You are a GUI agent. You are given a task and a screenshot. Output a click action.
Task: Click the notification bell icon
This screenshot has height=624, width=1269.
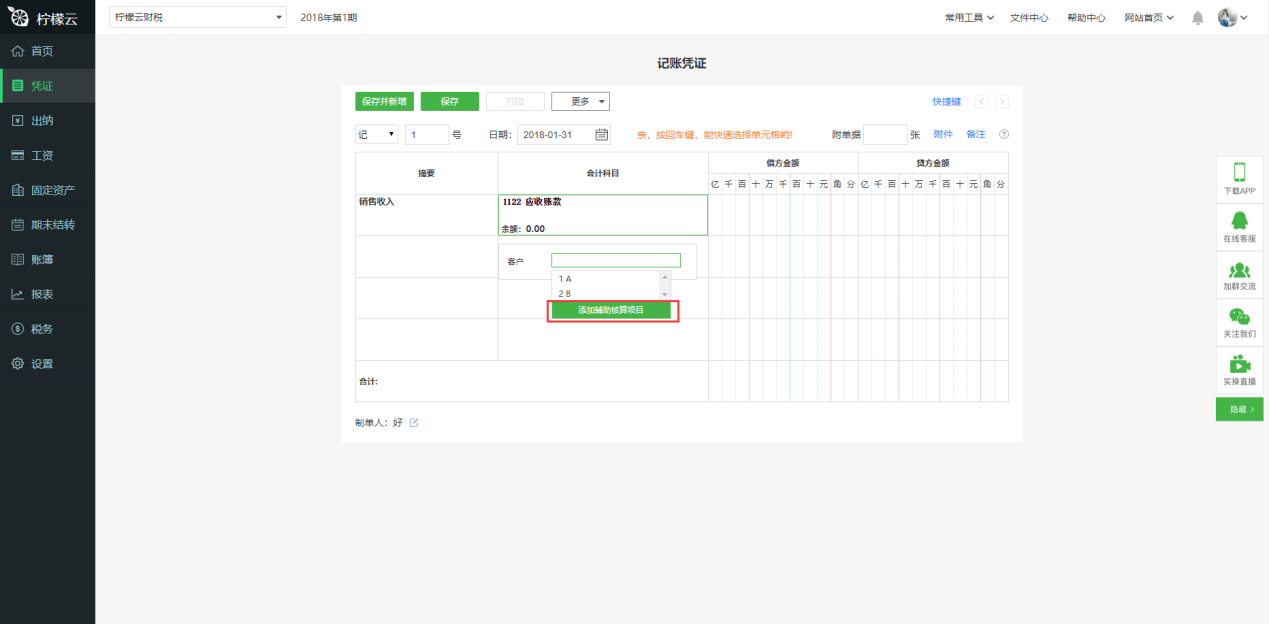pos(1197,18)
